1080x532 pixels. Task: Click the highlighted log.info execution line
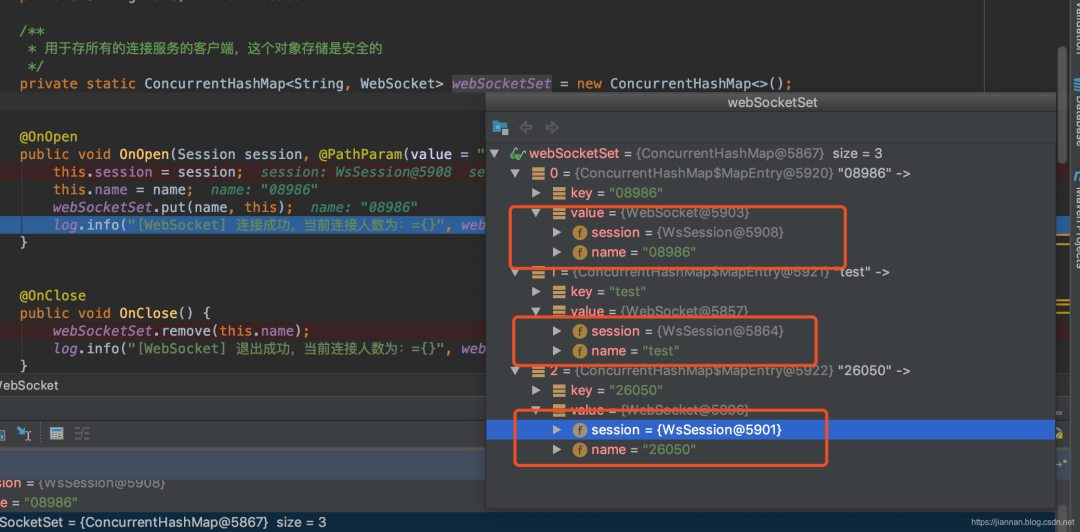242,225
